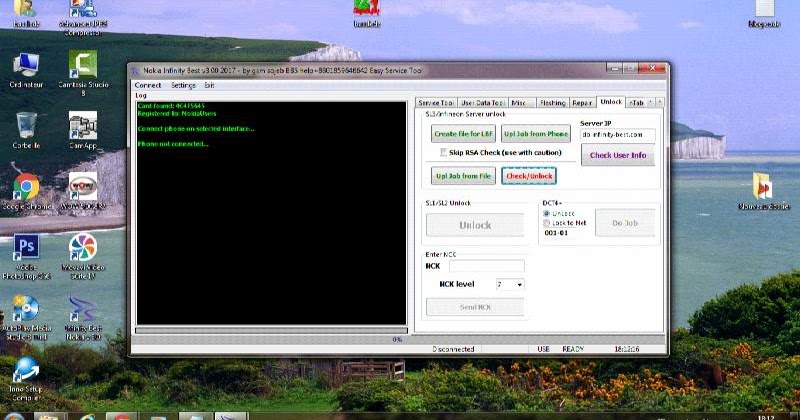Open the Nouveau dossier folder on desktop

pyautogui.click(x=763, y=192)
